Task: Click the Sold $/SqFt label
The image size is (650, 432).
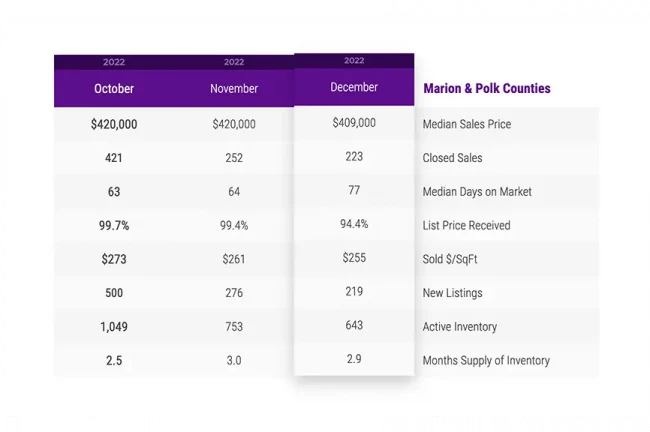Action: (x=450, y=260)
